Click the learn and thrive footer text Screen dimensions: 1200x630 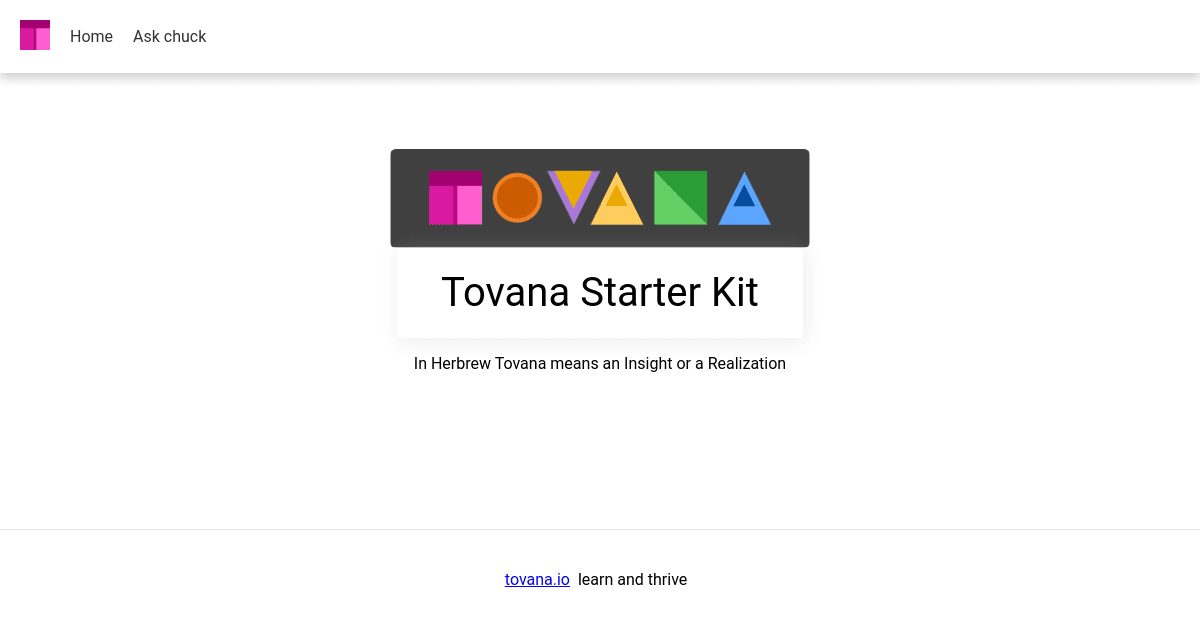pos(632,579)
